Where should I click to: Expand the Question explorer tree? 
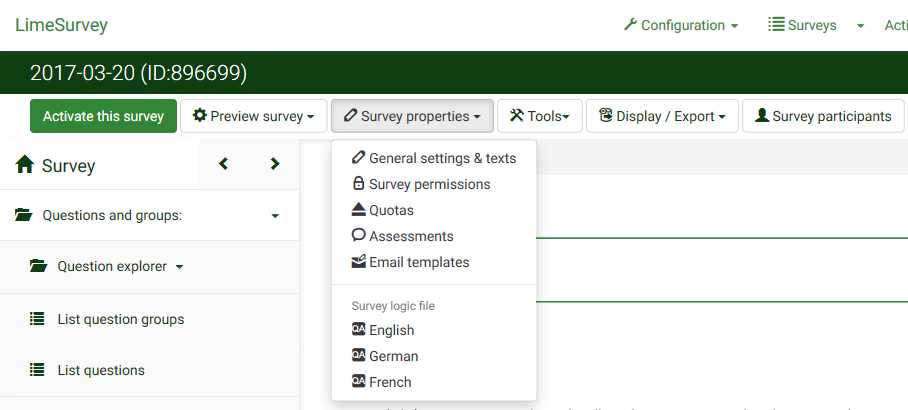pyautogui.click(x=180, y=267)
